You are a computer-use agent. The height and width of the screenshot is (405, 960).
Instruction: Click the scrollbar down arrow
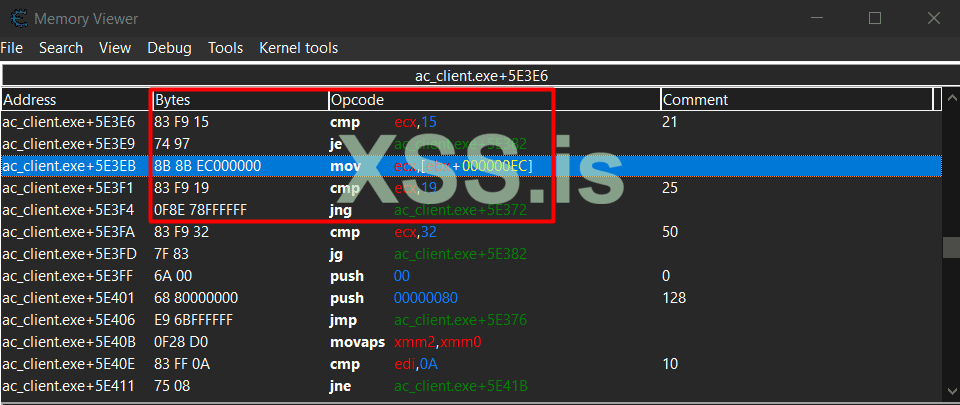951,390
